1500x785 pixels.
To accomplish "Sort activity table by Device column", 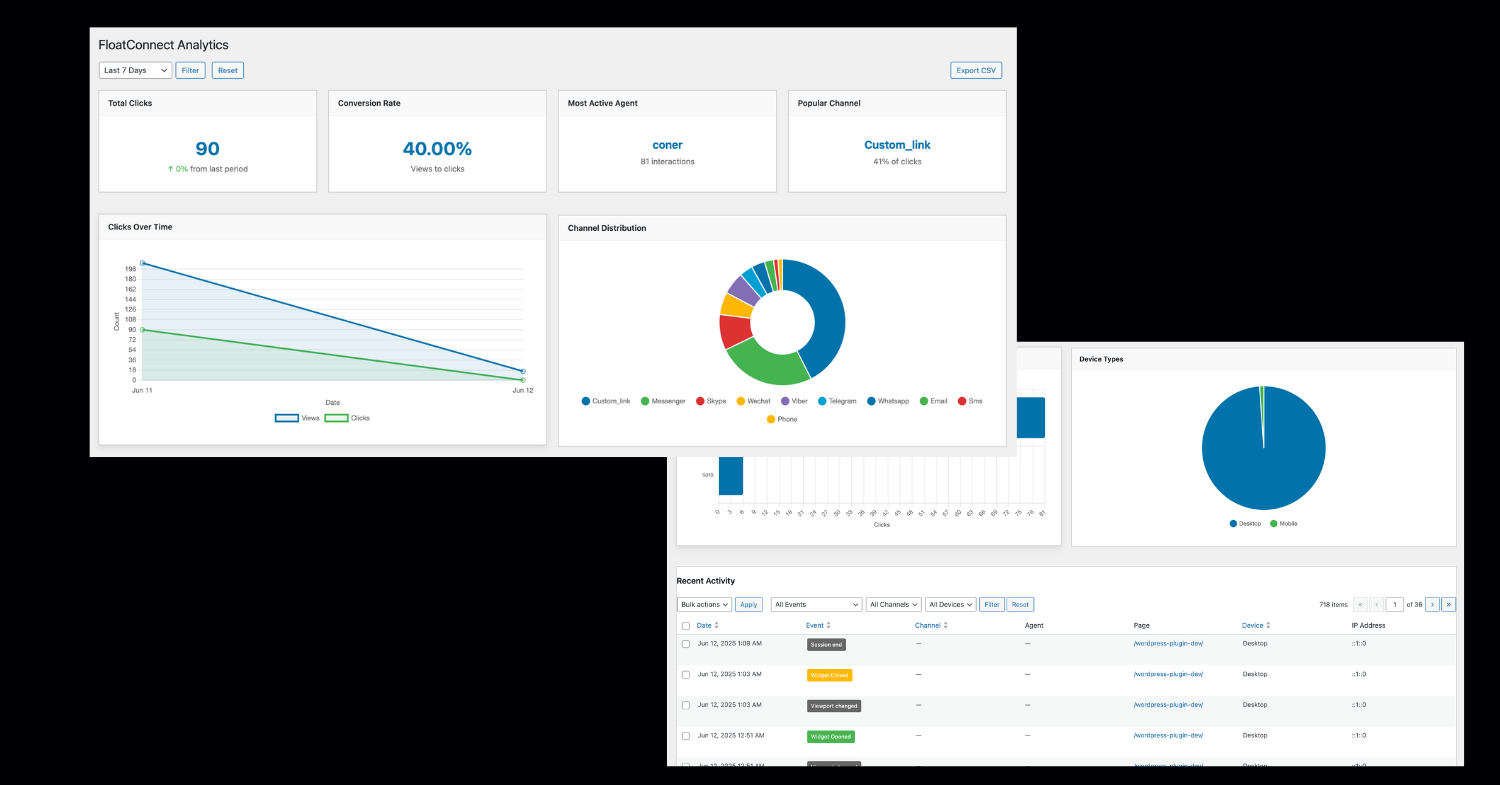I will [x=1256, y=625].
